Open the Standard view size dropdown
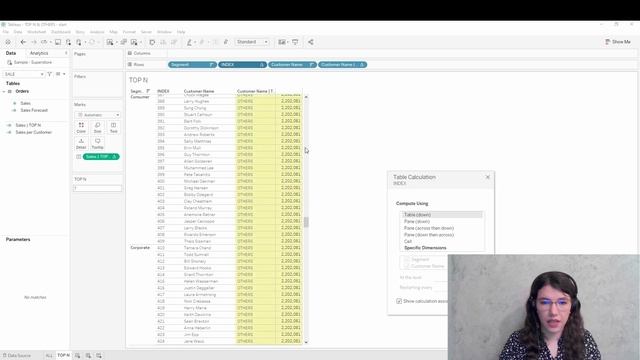Image resolution: width=640 pixels, height=360 pixels. [252, 42]
